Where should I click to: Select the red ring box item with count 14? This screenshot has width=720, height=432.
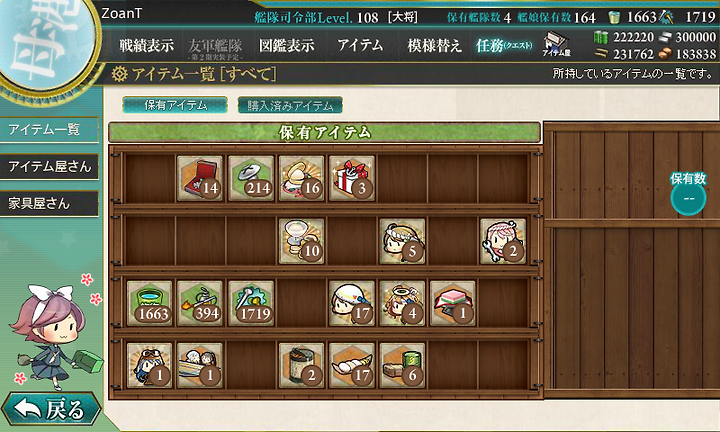point(200,178)
